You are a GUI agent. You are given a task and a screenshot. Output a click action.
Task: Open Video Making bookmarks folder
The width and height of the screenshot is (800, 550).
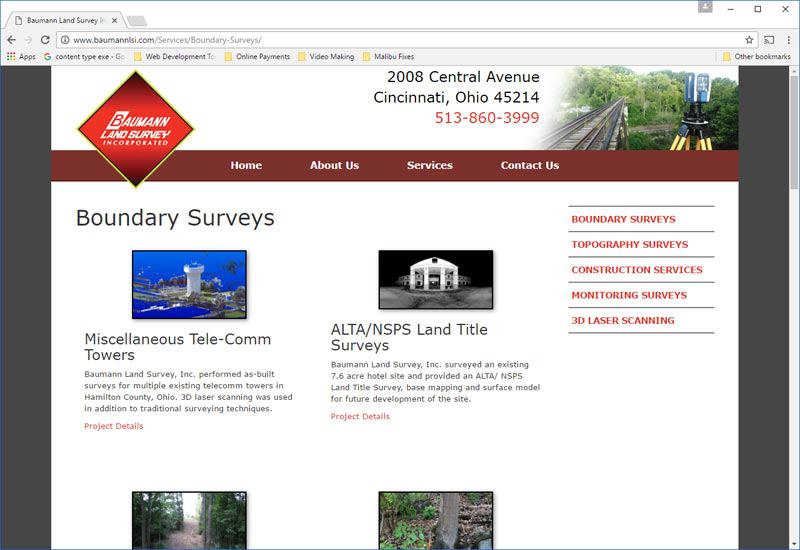pyautogui.click(x=326, y=57)
